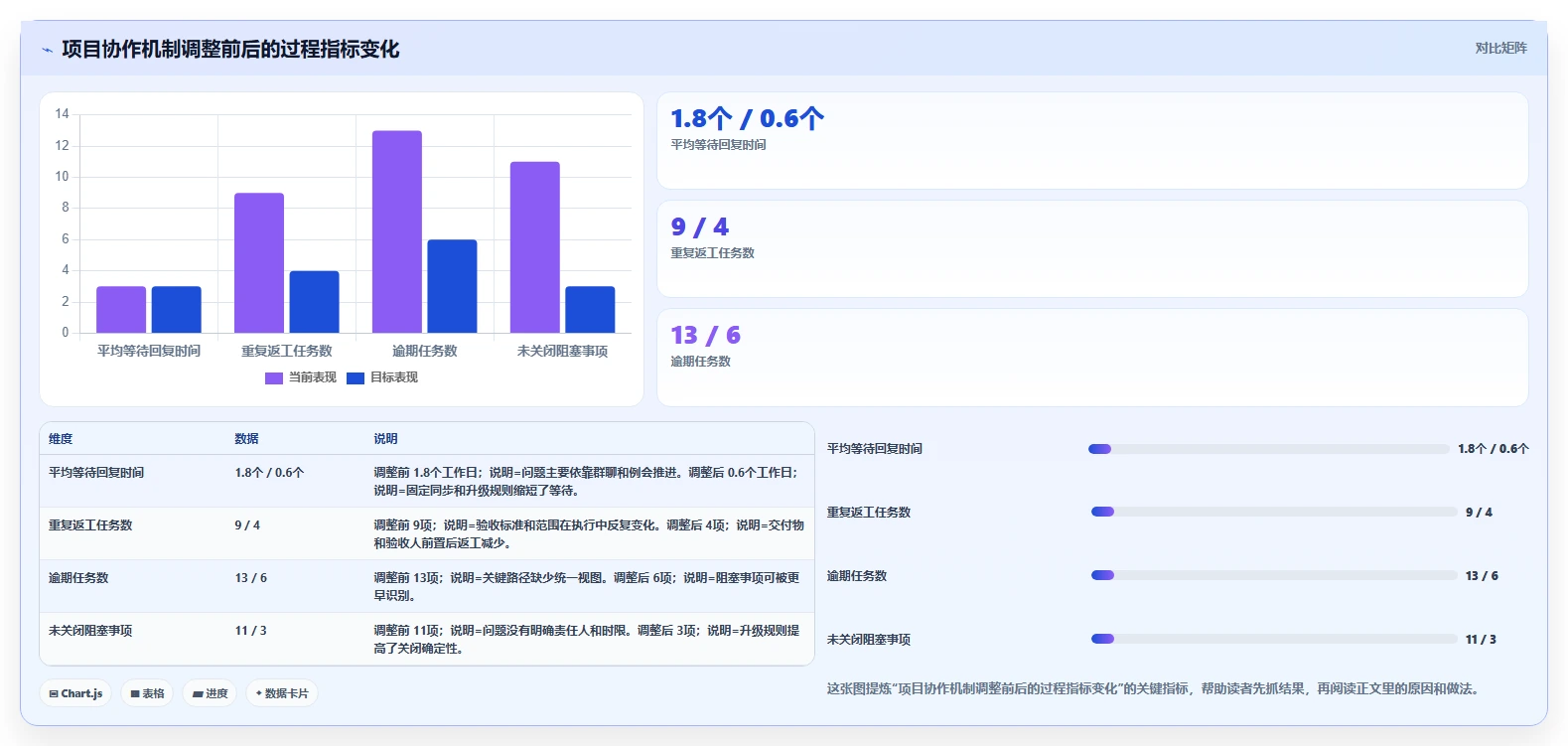Click 平均等待回复时间 label under first KPI card
Image resolution: width=1568 pixels, height=746 pixels.
click(718, 145)
